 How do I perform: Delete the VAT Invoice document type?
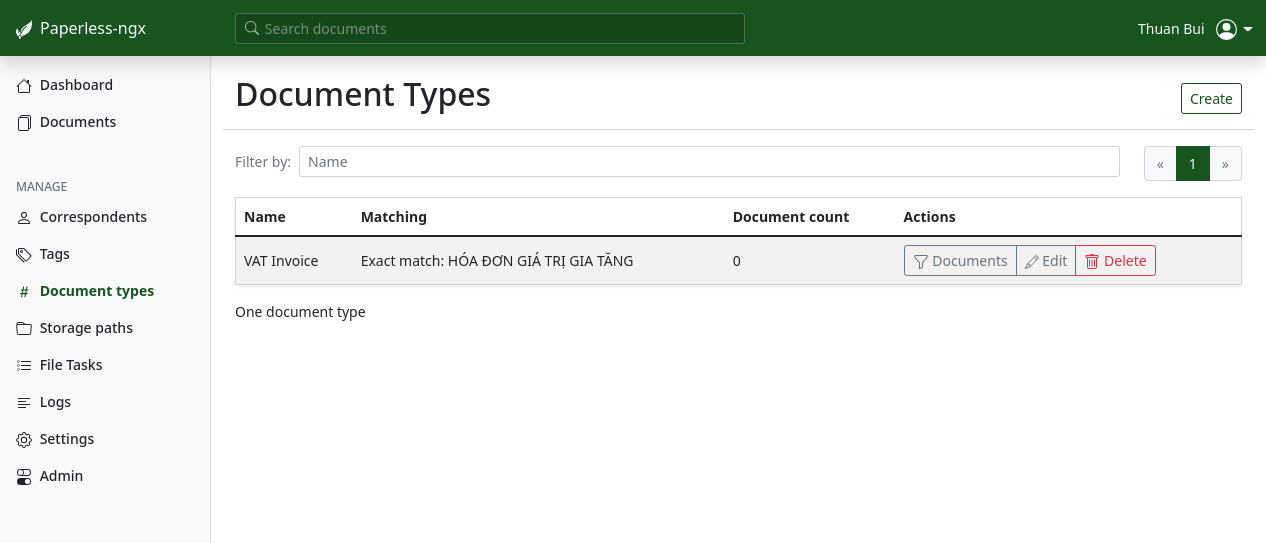click(x=1115, y=261)
